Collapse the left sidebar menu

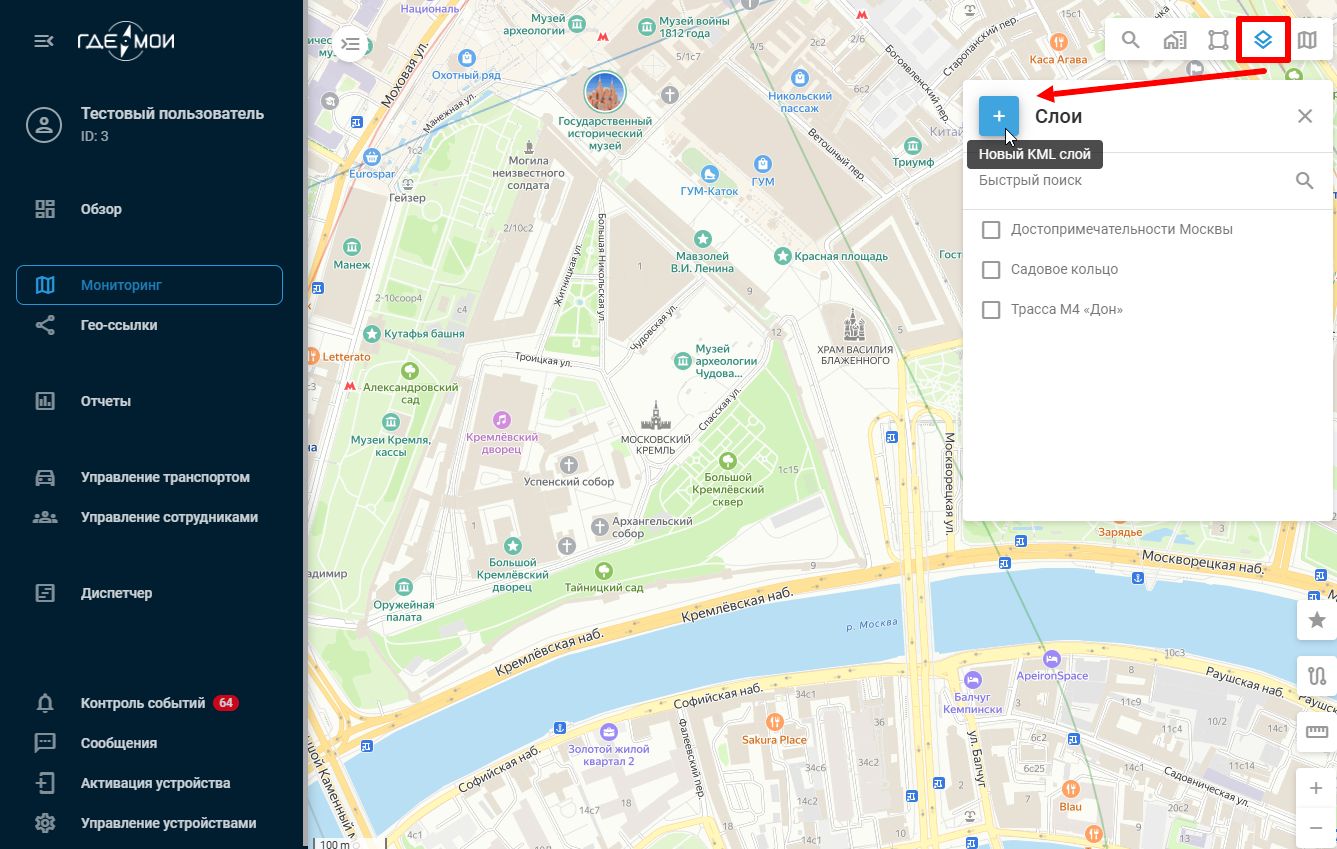pyautogui.click(x=44, y=41)
